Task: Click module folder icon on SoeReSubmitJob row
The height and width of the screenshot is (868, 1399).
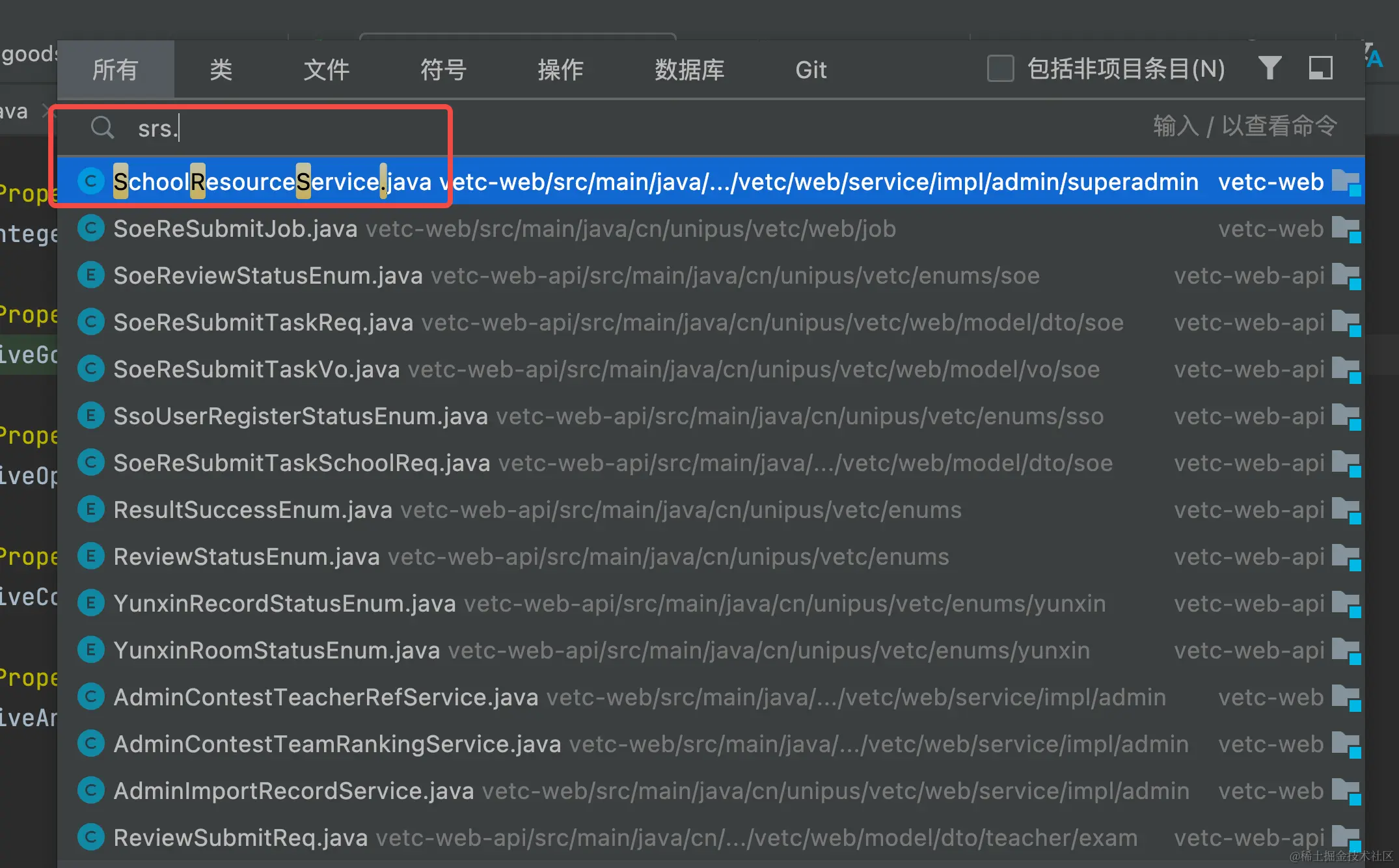Action: tap(1345, 229)
